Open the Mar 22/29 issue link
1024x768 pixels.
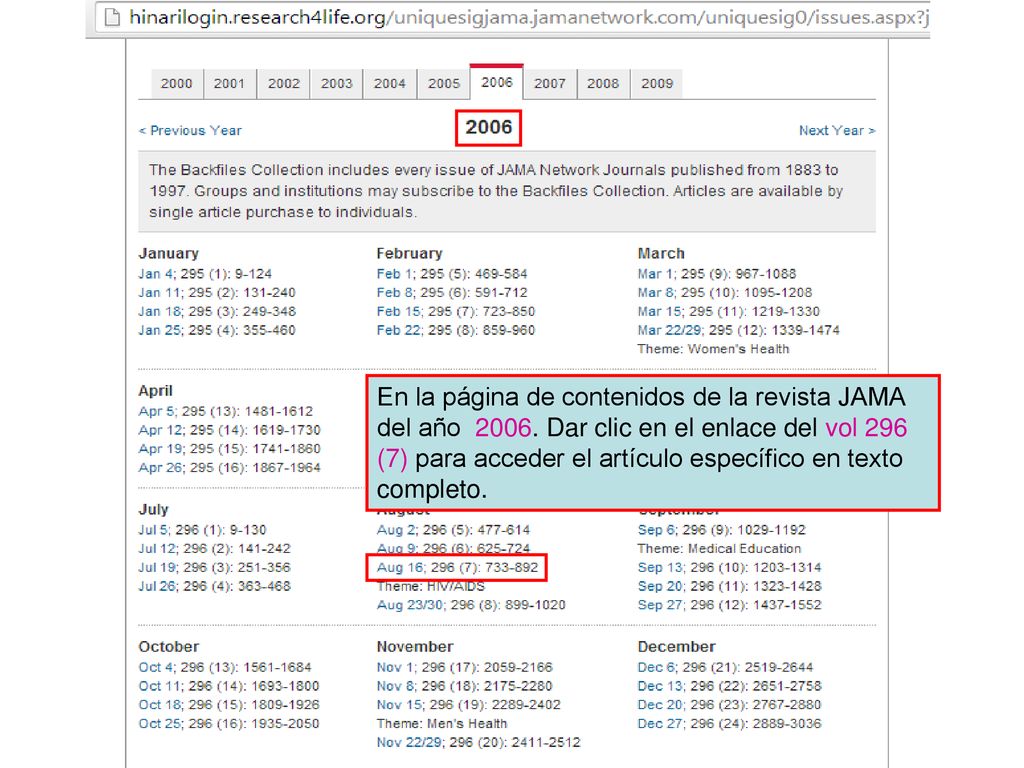(x=670, y=331)
